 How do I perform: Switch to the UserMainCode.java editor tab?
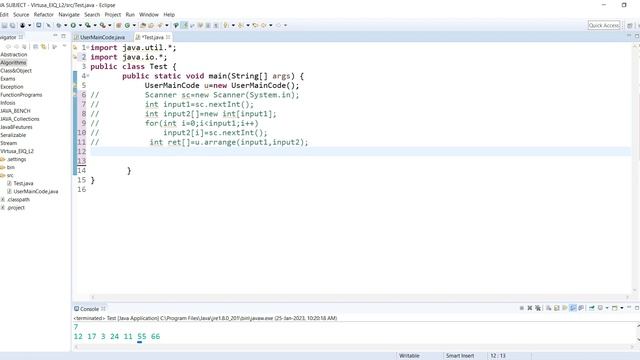click(100, 37)
